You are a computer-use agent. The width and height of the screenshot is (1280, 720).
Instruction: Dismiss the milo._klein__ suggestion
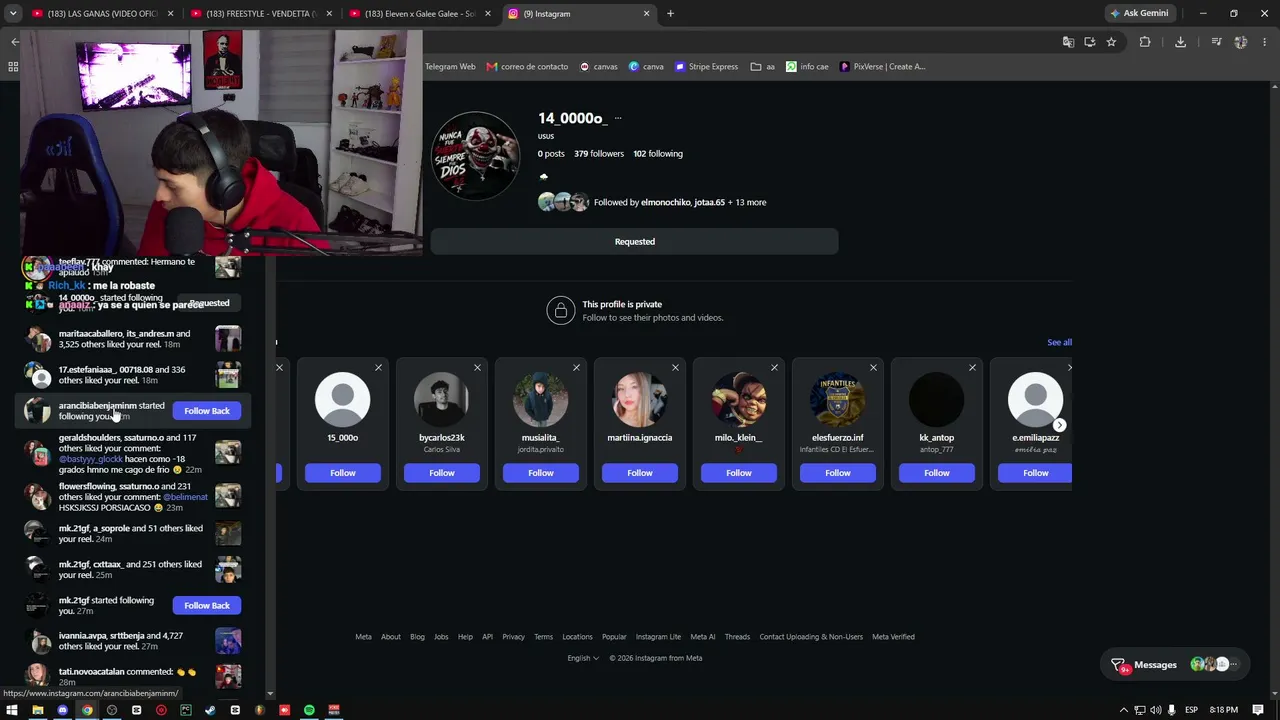click(774, 368)
